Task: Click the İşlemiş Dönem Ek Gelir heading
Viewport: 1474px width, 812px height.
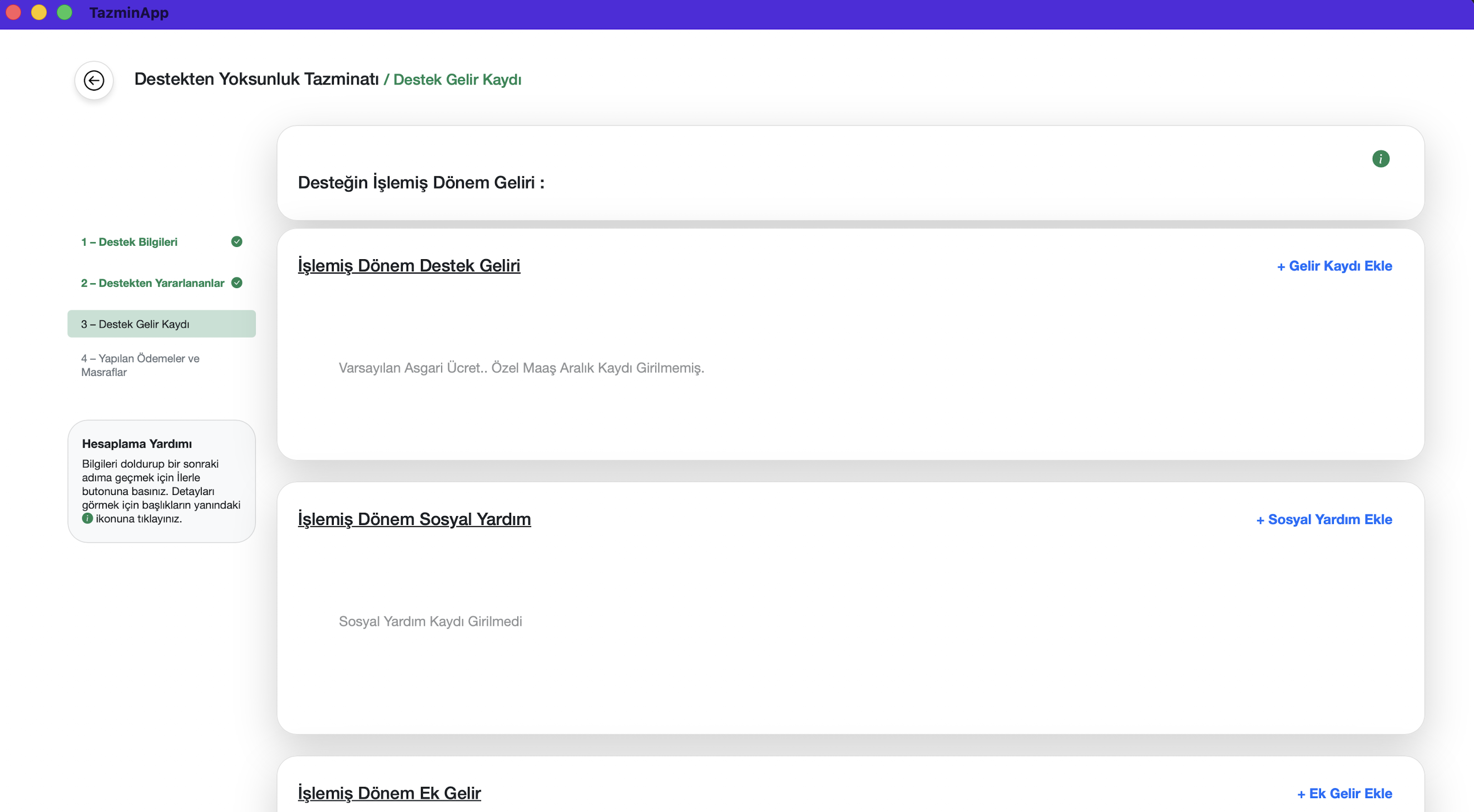Action: (x=389, y=793)
